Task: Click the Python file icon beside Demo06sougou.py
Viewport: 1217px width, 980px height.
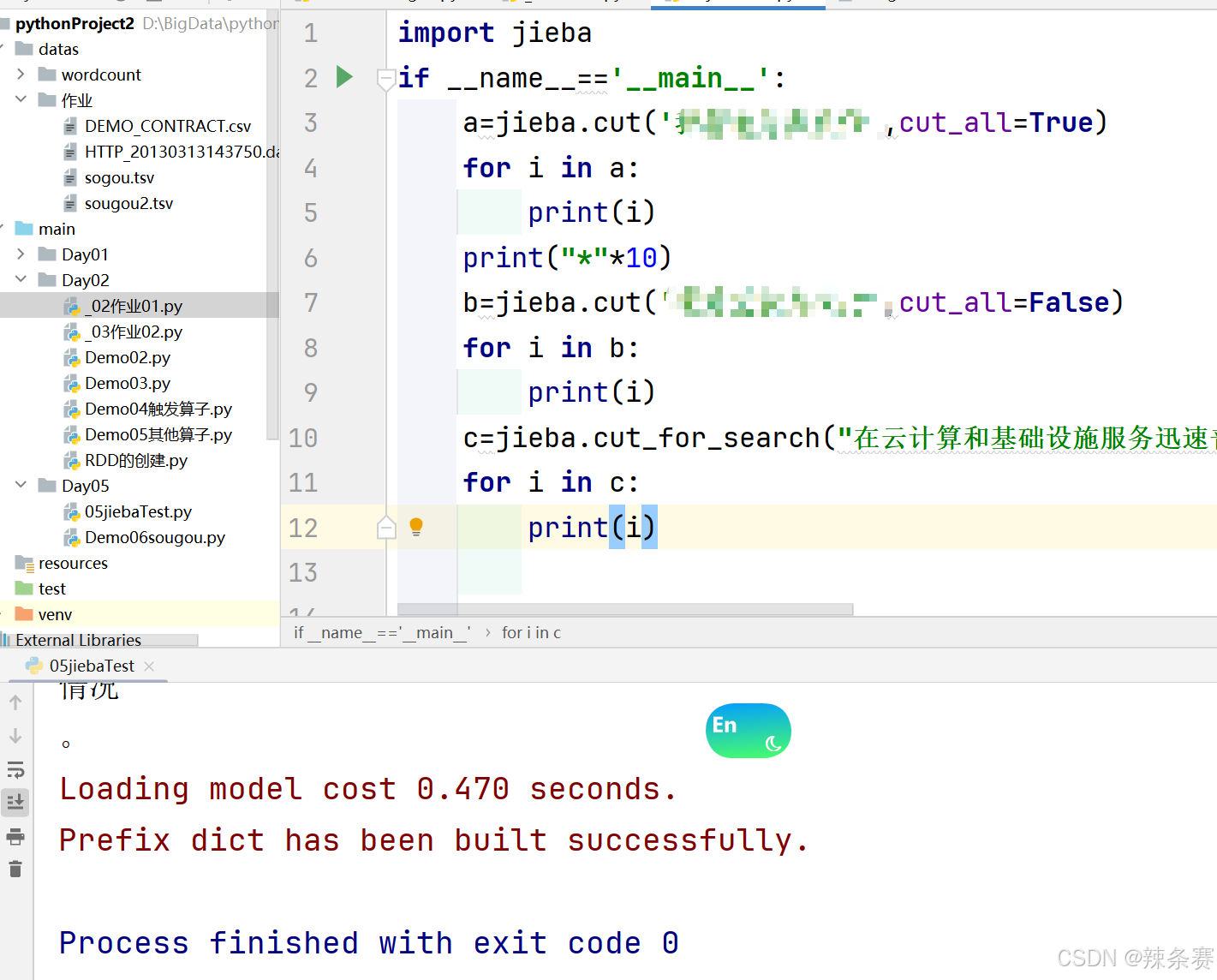Action: pyautogui.click(x=72, y=537)
